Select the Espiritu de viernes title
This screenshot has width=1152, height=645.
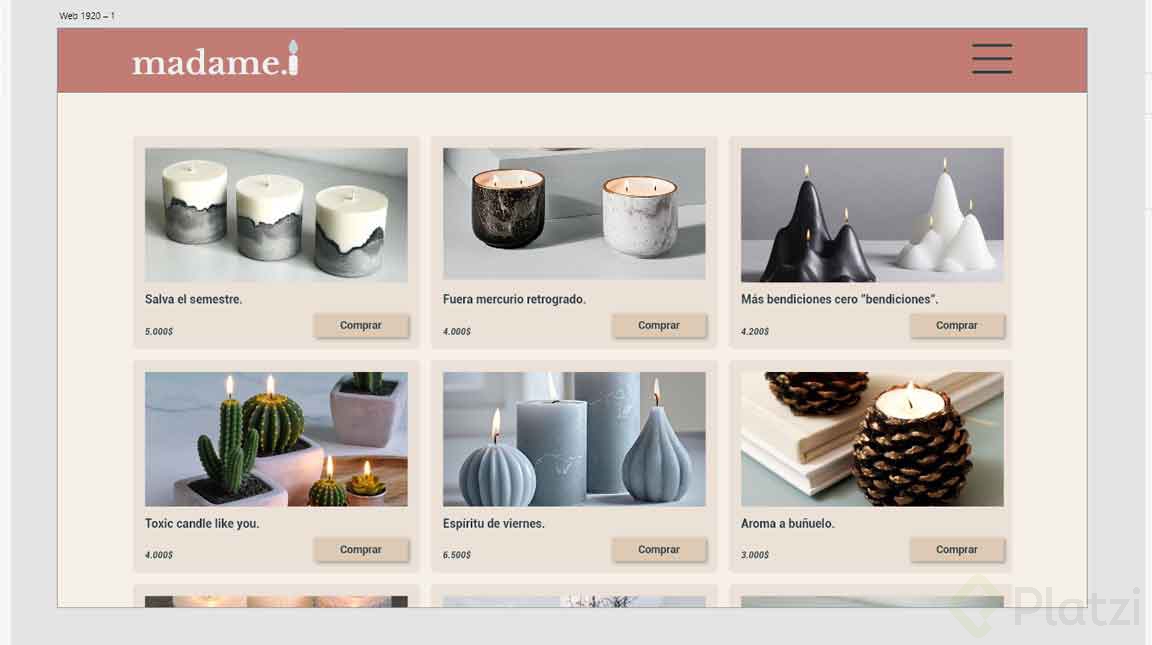point(494,523)
